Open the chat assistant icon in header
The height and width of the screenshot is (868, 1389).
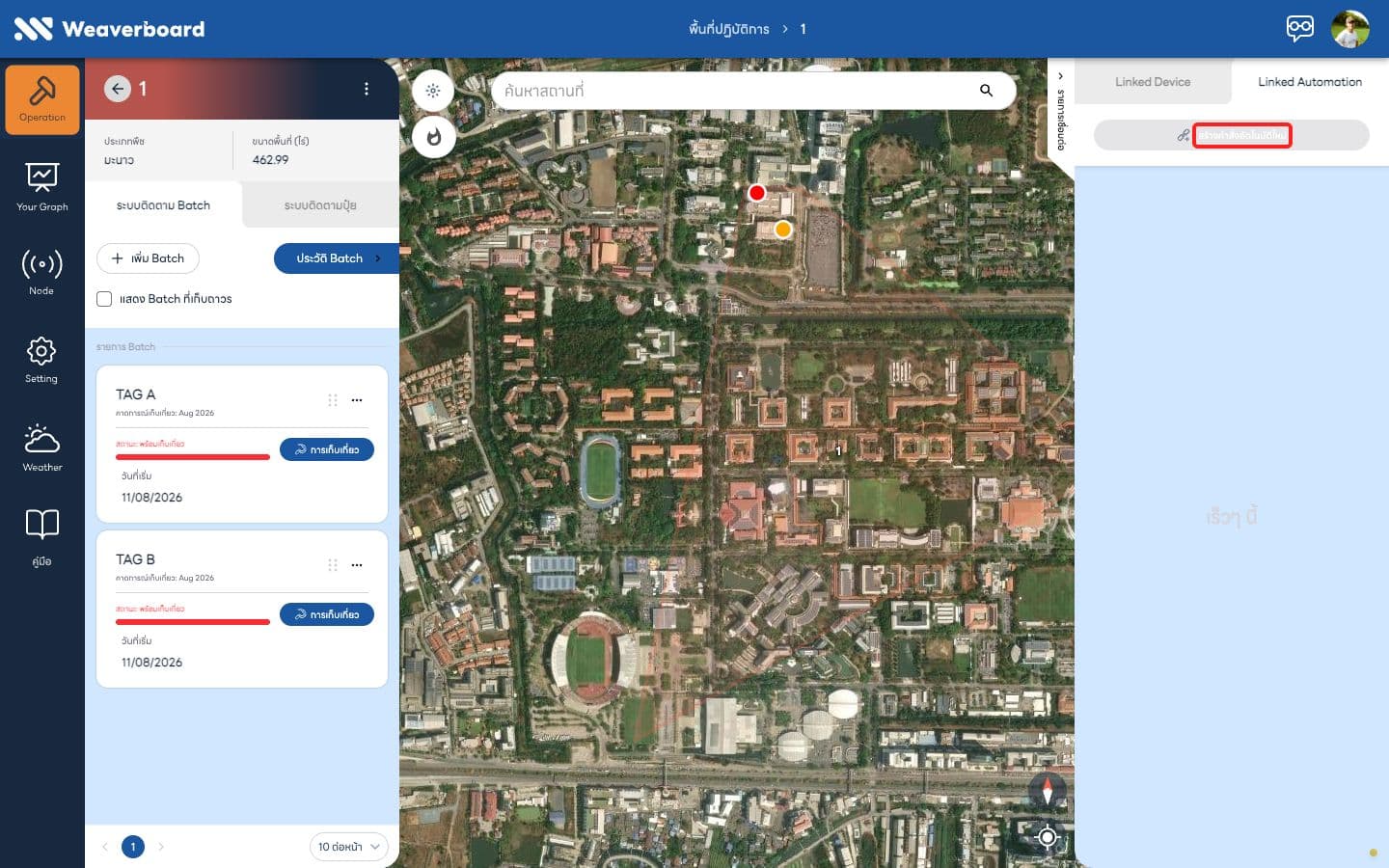[x=1299, y=28]
